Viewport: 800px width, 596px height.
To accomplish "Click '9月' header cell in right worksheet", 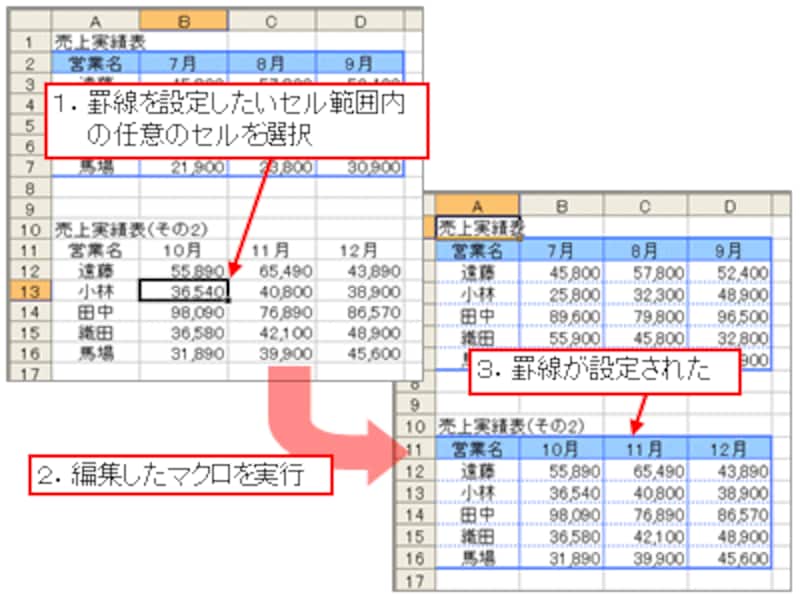I will click(x=730, y=251).
